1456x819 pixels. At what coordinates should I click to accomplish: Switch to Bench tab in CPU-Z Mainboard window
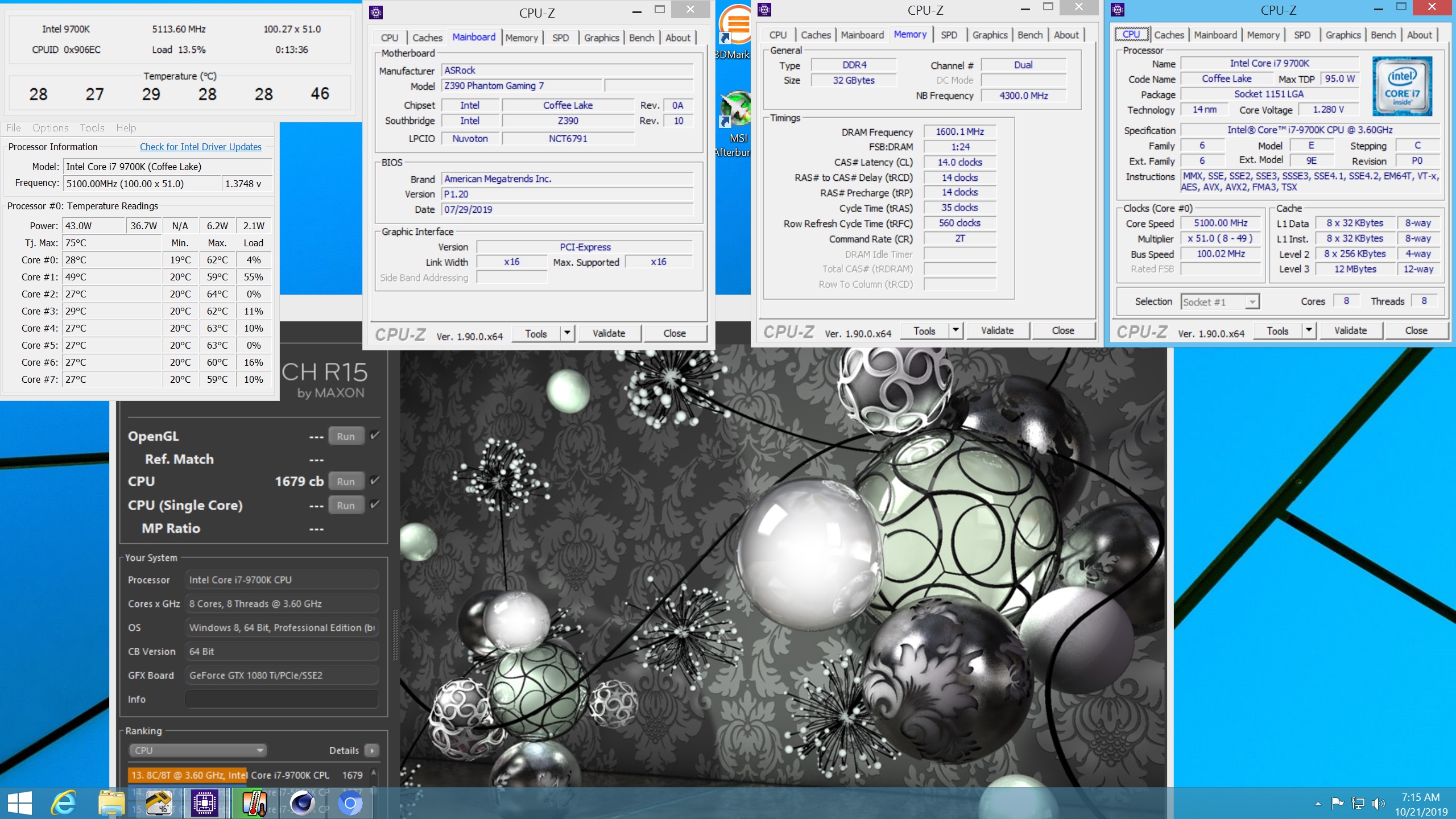[642, 38]
